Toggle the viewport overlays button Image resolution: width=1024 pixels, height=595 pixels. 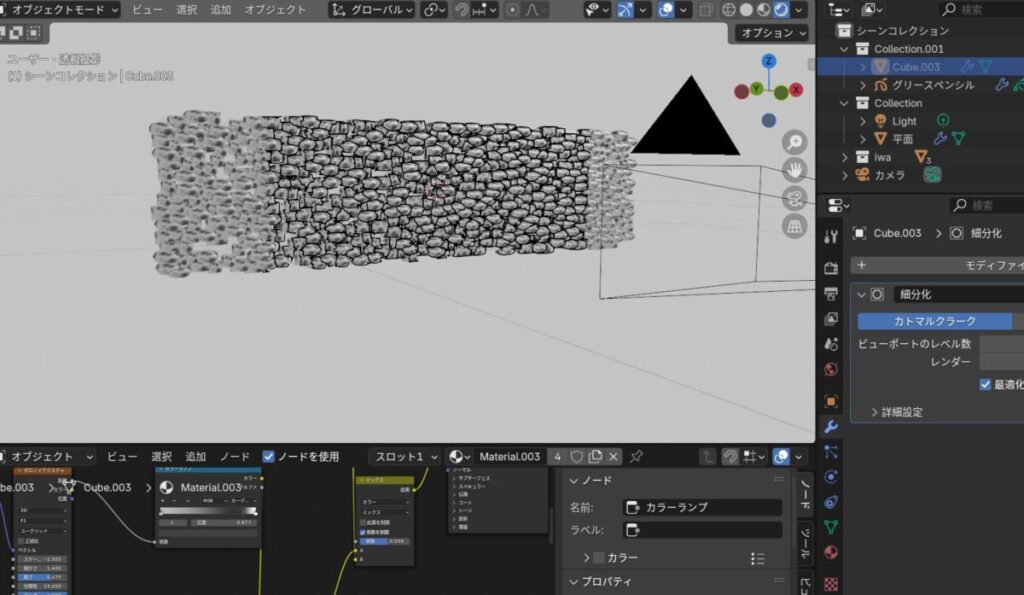(x=667, y=10)
